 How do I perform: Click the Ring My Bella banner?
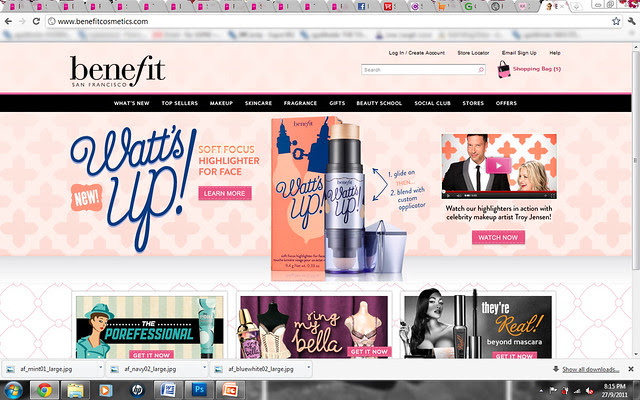(x=314, y=327)
